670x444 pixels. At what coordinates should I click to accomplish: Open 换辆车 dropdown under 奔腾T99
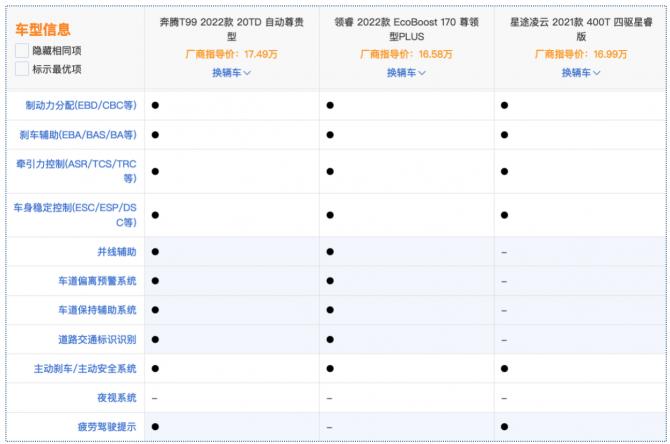[231, 72]
